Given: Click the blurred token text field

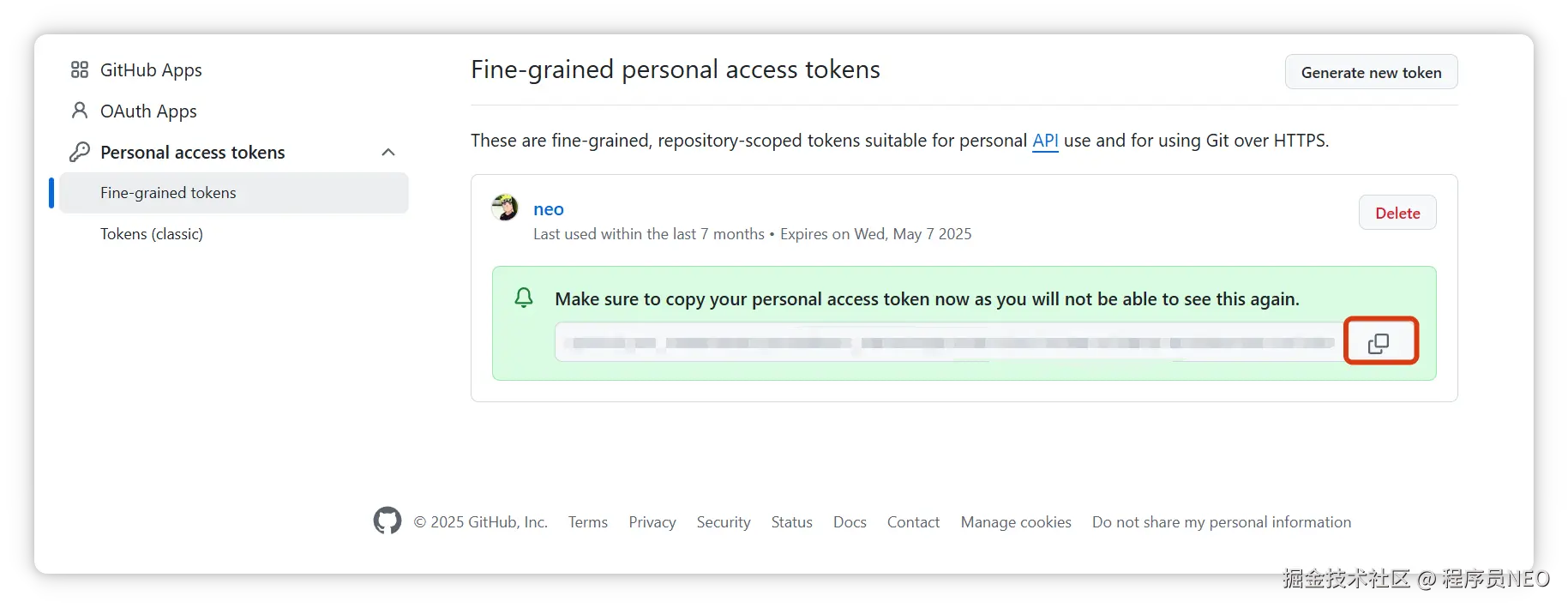Looking at the screenshot, I should point(949,342).
